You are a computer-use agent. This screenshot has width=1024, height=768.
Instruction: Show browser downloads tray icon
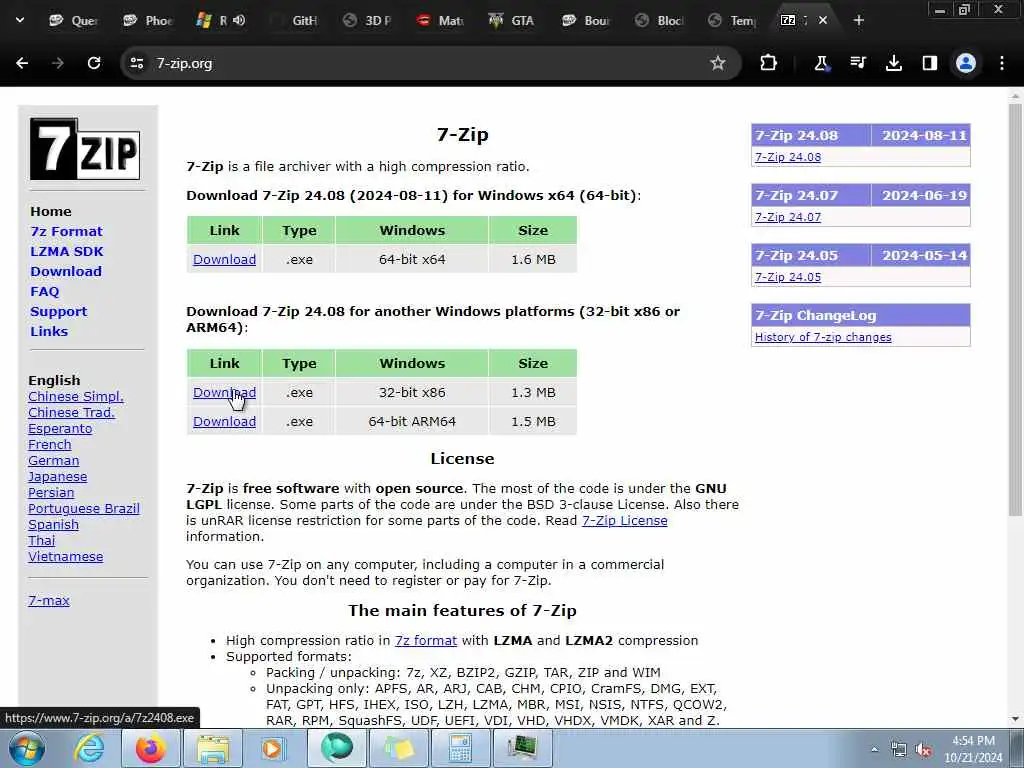[893, 63]
